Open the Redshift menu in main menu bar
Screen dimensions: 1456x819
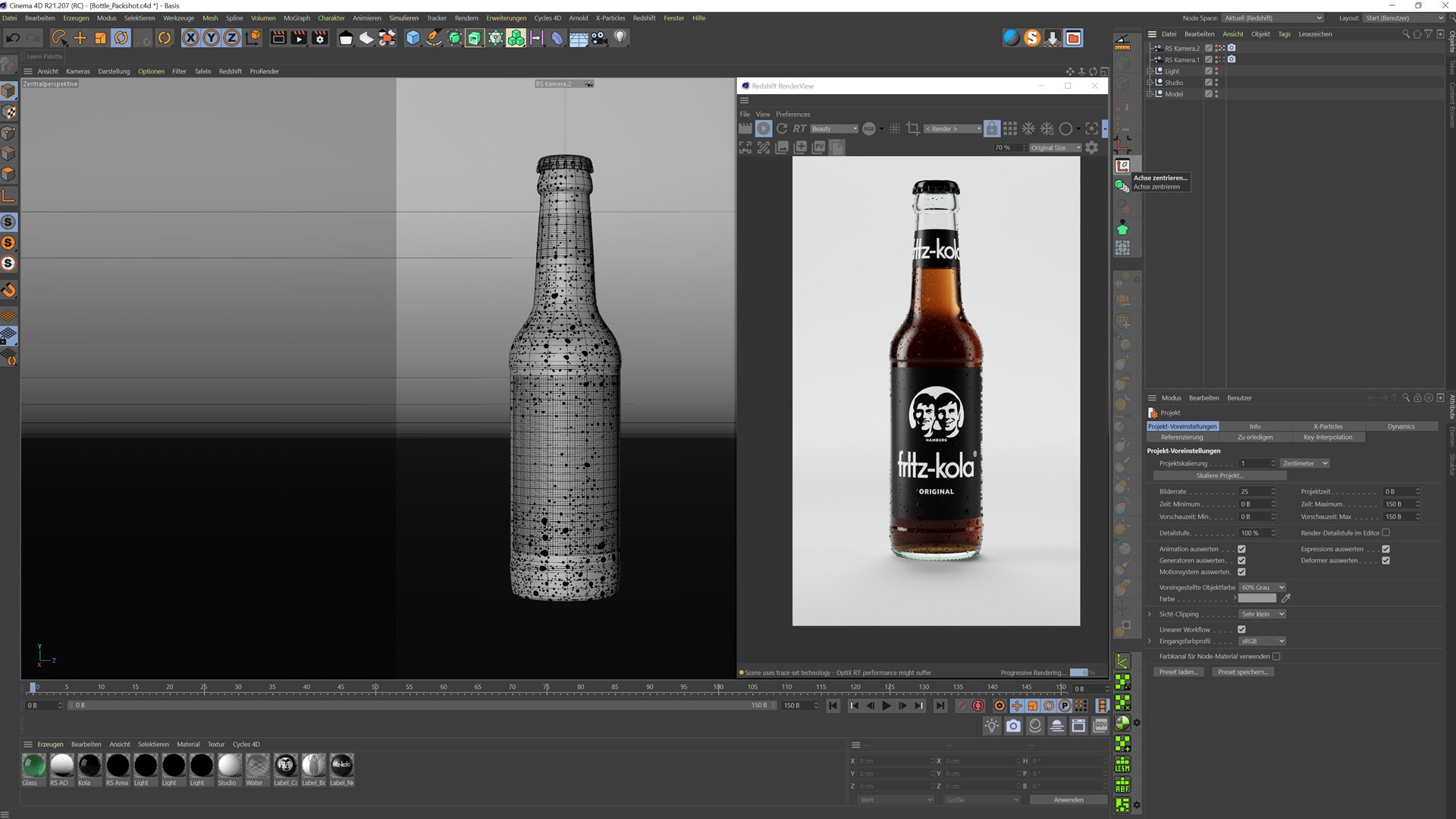tap(644, 18)
